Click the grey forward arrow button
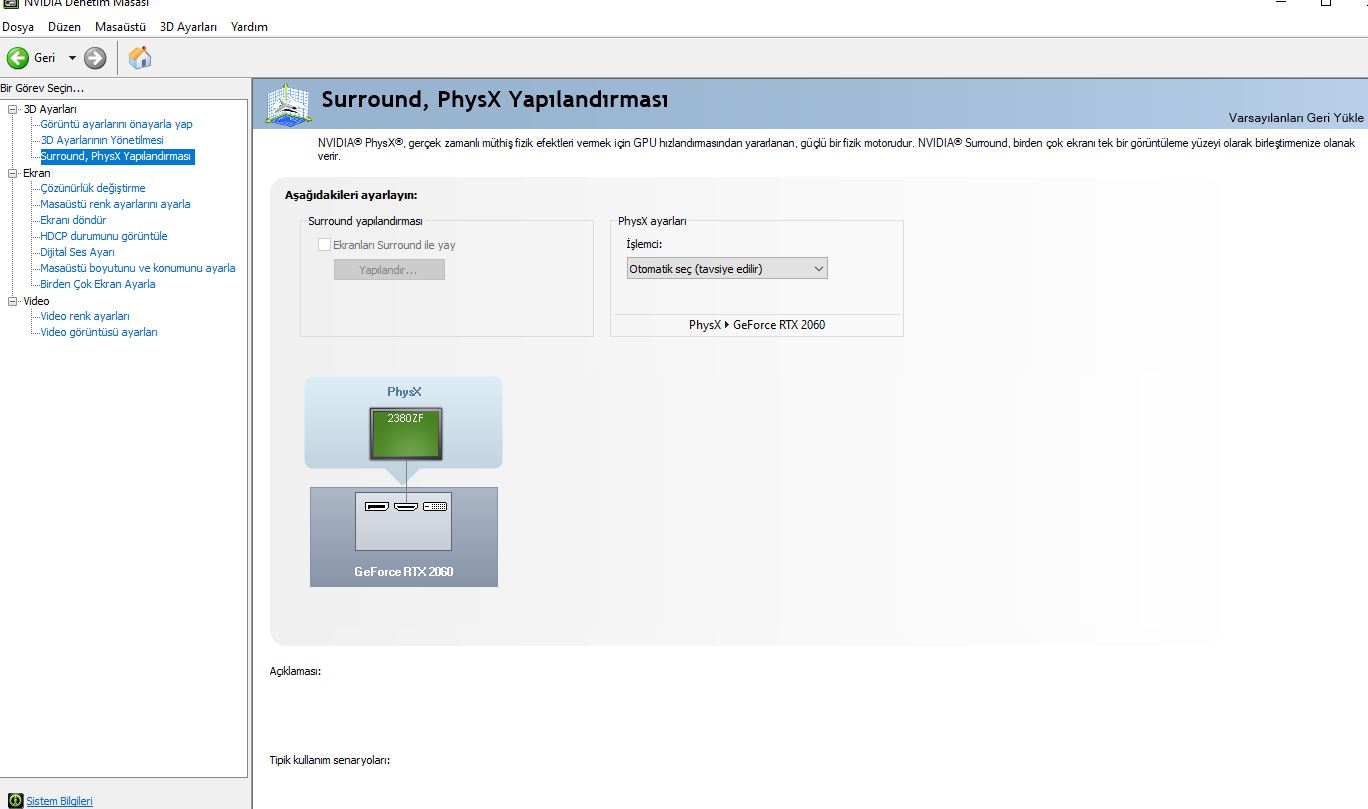This screenshot has width=1368, height=809. click(x=95, y=58)
